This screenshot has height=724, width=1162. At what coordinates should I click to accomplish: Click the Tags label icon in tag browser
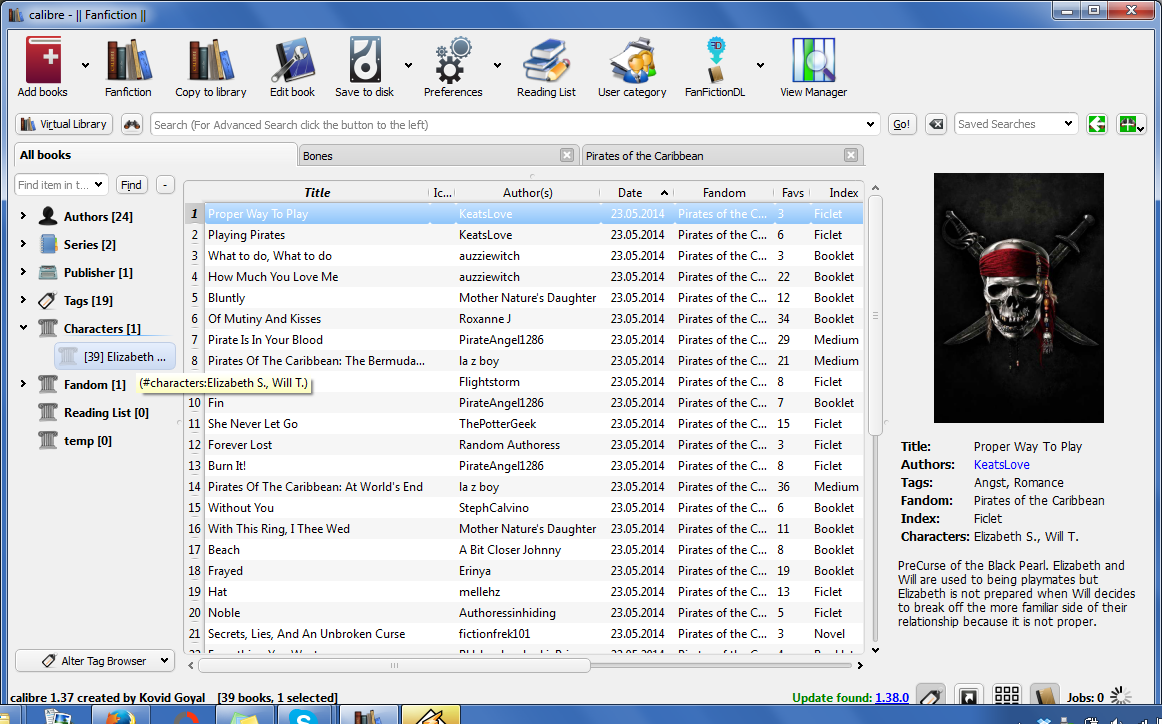(x=48, y=300)
